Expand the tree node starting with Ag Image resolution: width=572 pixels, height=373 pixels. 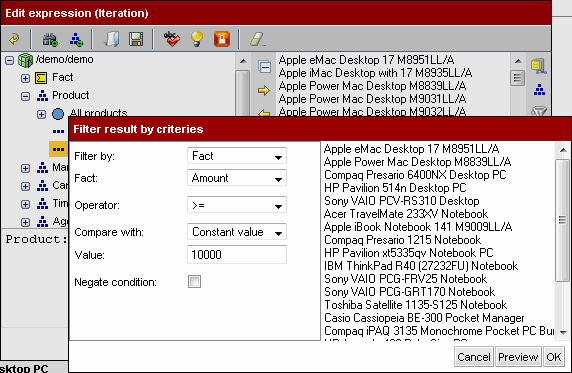25,222
